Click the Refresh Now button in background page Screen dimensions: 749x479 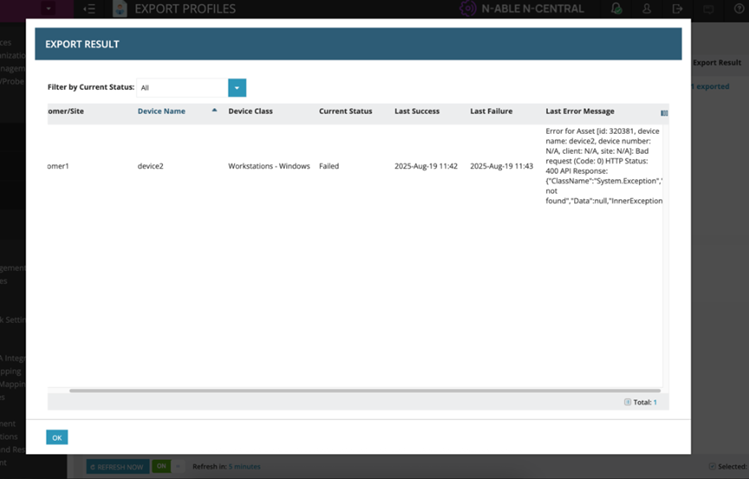pyautogui.click(x=118, y=467)
